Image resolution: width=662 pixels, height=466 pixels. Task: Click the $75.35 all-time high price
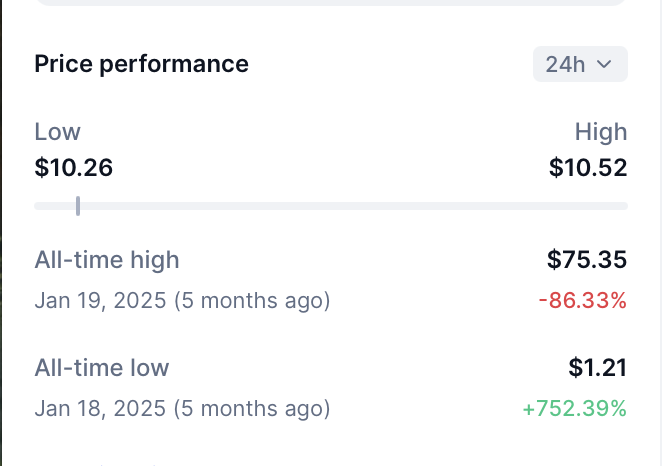tap(587, 260)
